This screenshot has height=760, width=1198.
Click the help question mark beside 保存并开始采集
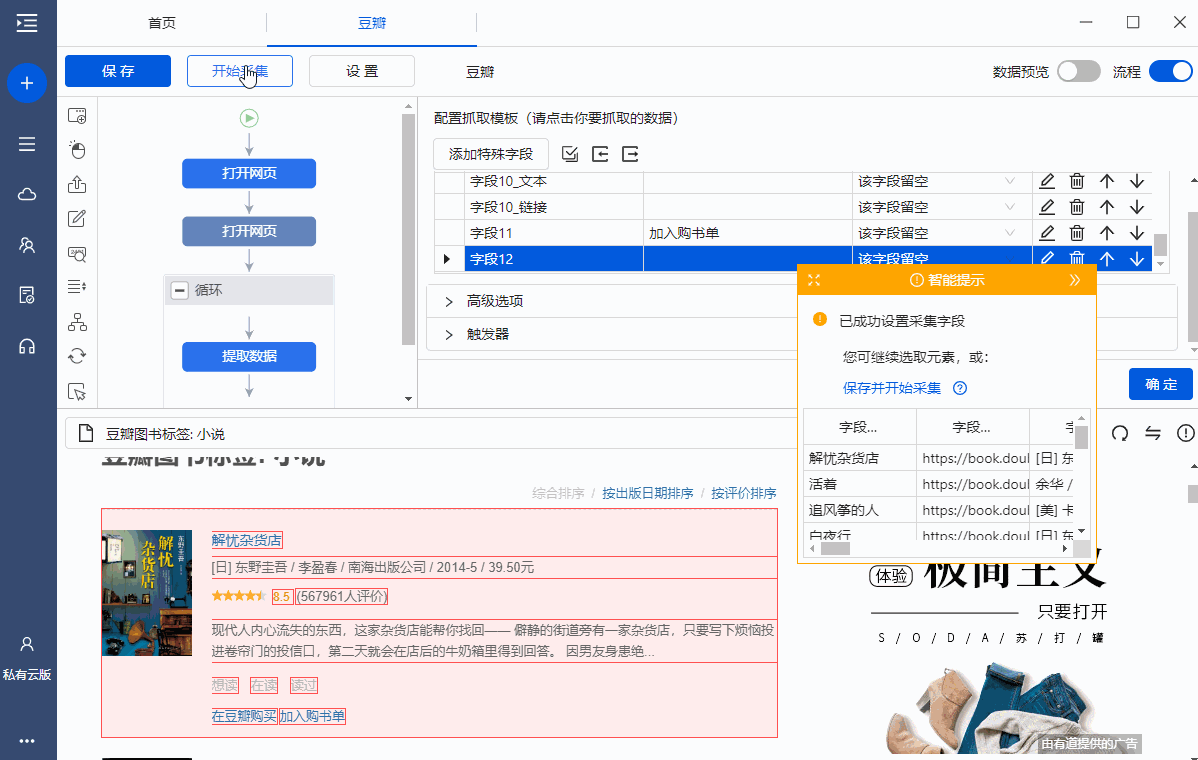[960, 388]
